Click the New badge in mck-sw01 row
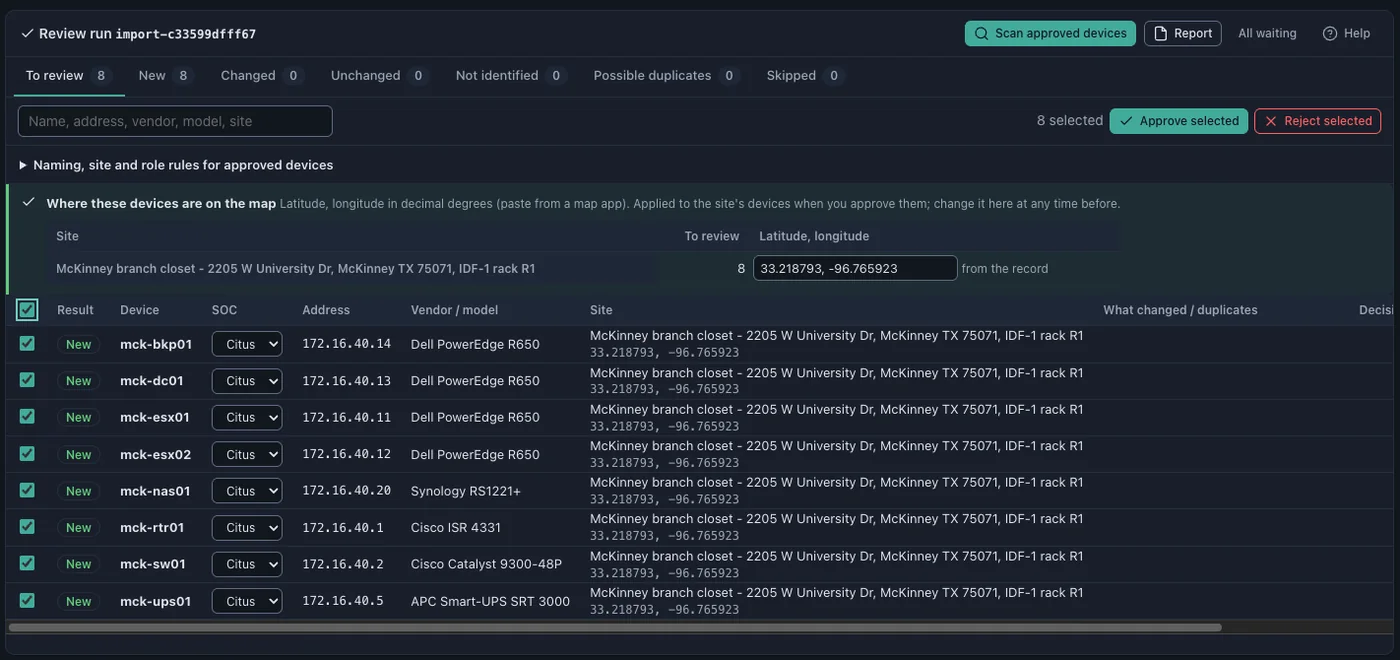This screenshot has height=660, width=1400. tap(78, 564)
